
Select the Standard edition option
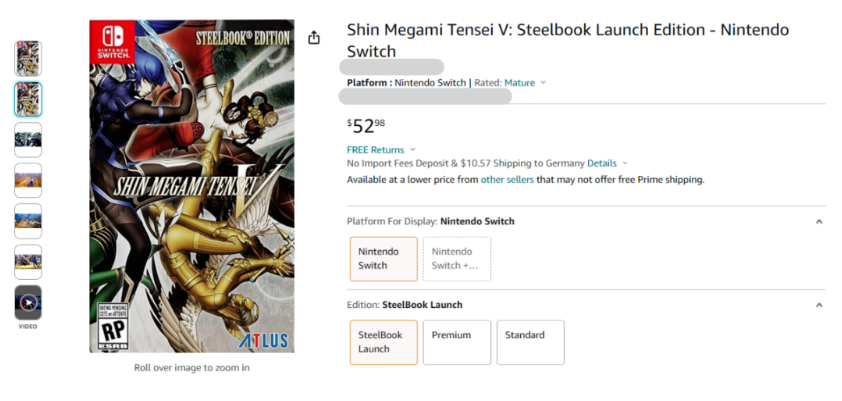pyautogui.click(x=530, y=342)
